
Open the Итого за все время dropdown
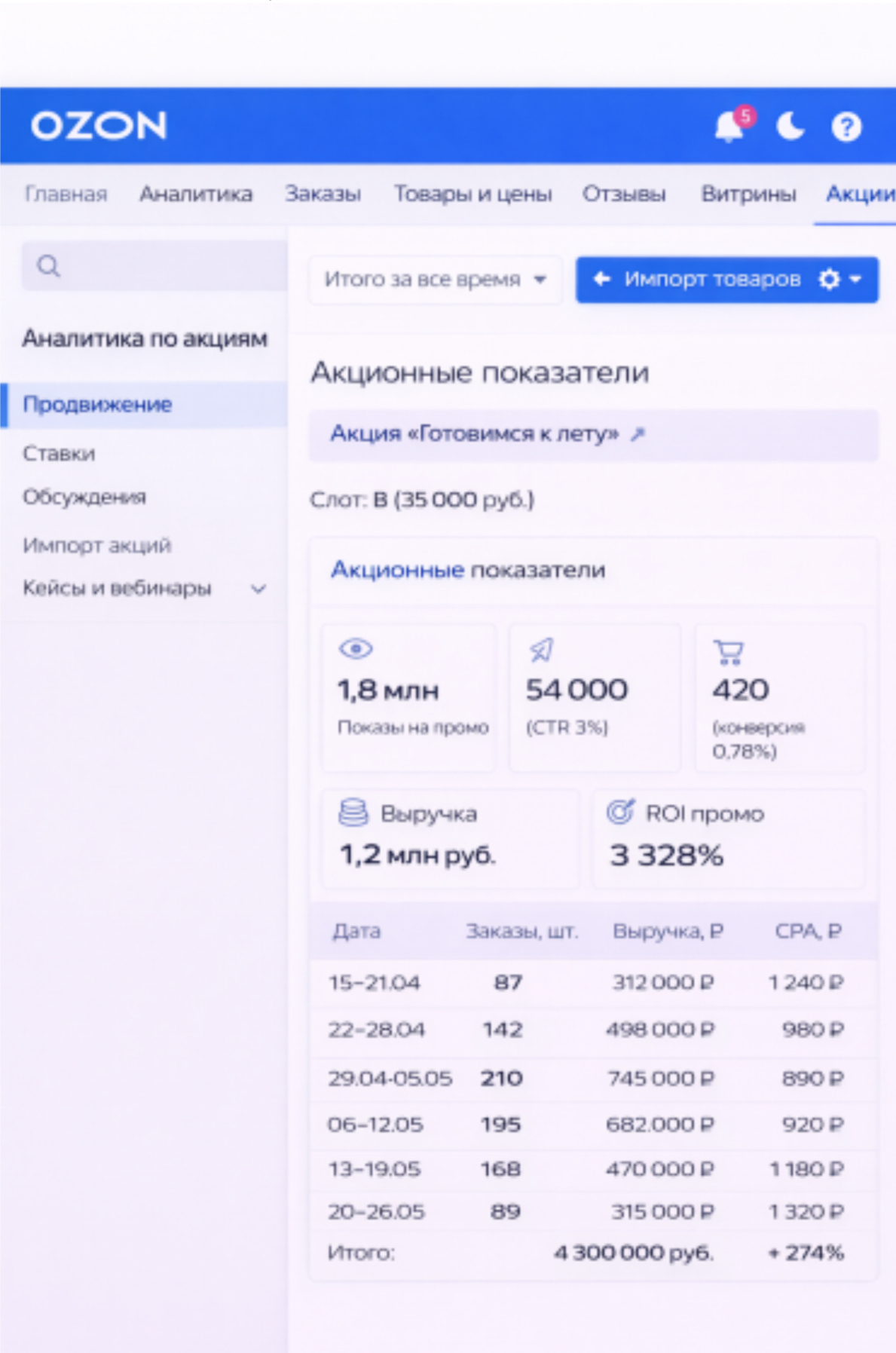(x=435, y=280)
